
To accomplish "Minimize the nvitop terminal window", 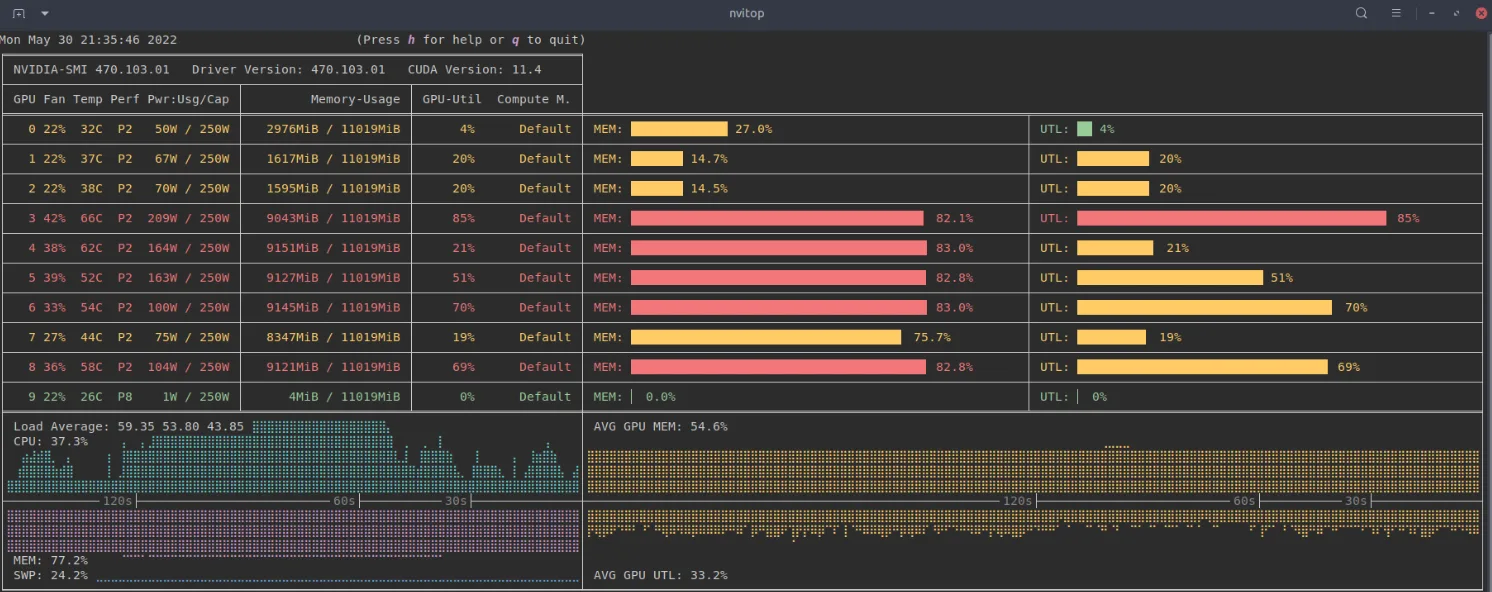I will tap(1432, 13).
